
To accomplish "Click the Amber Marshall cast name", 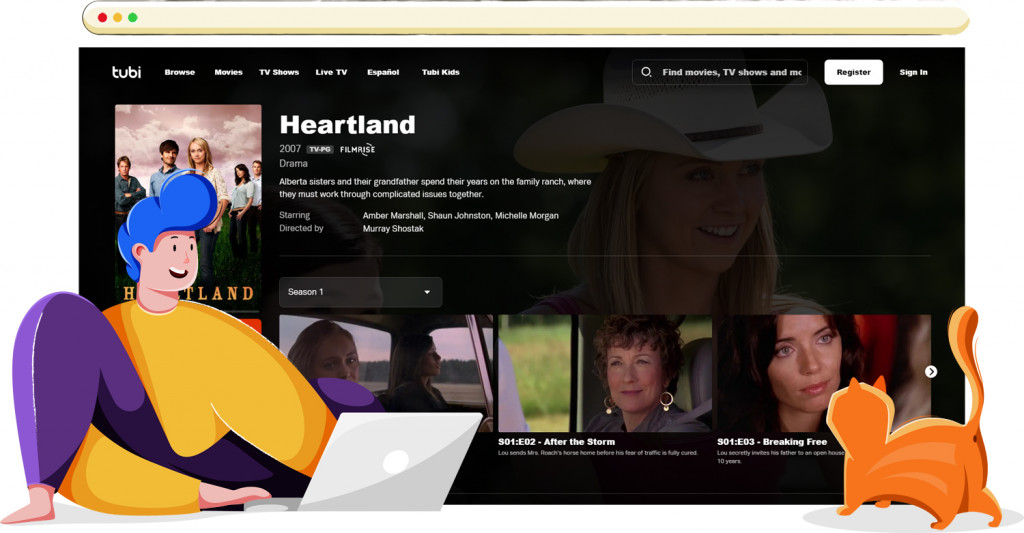I will pos(392,216).
